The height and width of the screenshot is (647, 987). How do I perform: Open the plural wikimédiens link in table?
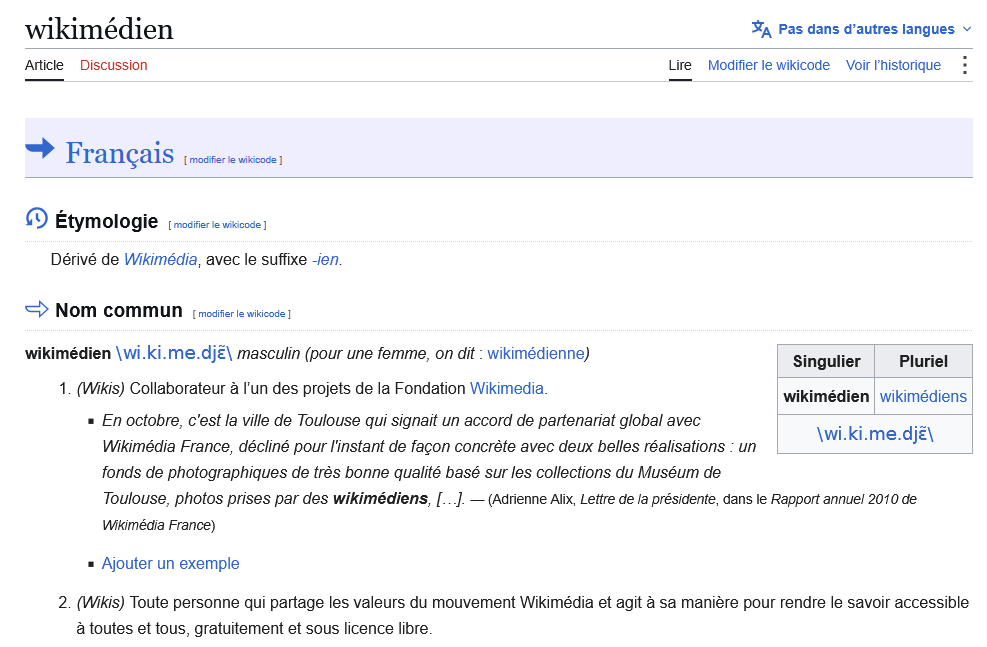[x=923, y=397]
